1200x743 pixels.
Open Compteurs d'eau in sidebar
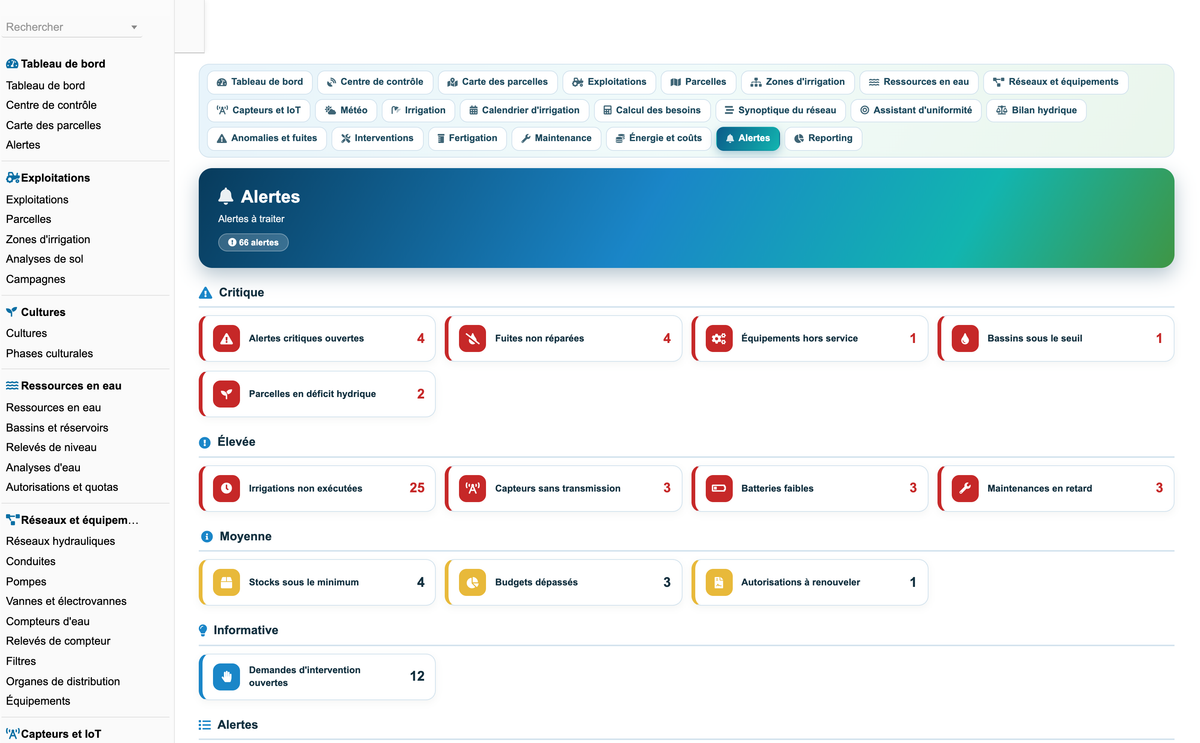coord(48,621)
